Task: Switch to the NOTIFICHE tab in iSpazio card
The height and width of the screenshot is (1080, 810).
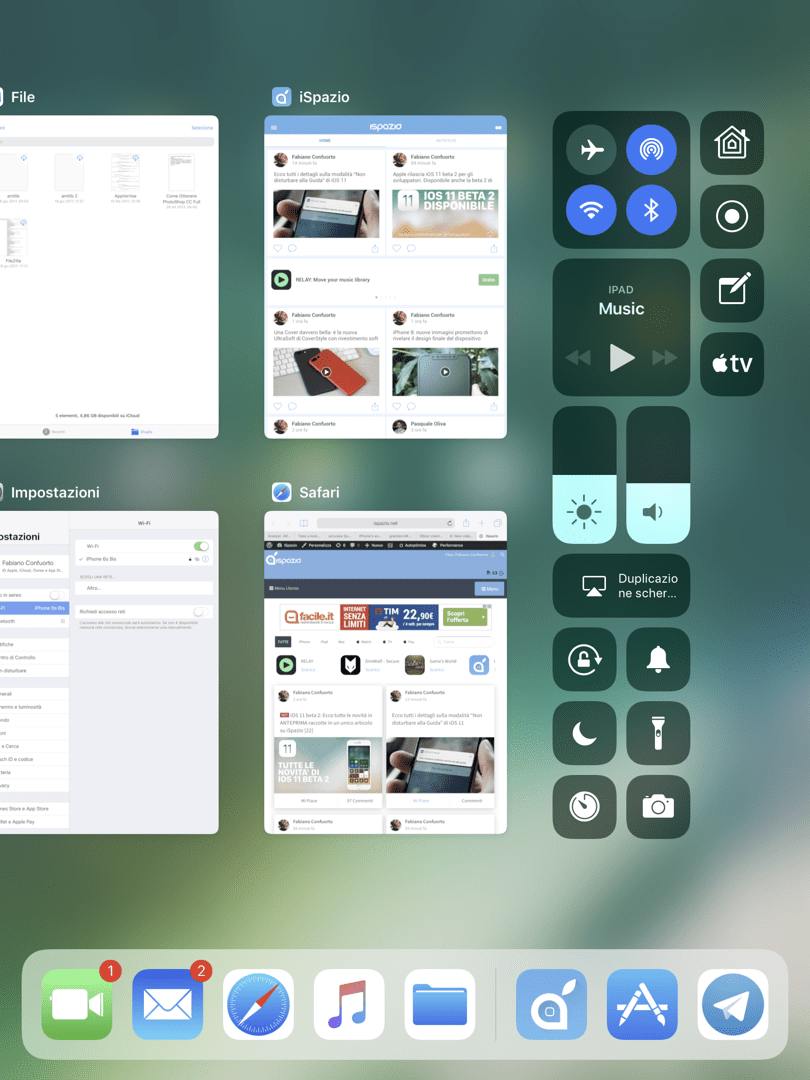Action: pos(446,141)
